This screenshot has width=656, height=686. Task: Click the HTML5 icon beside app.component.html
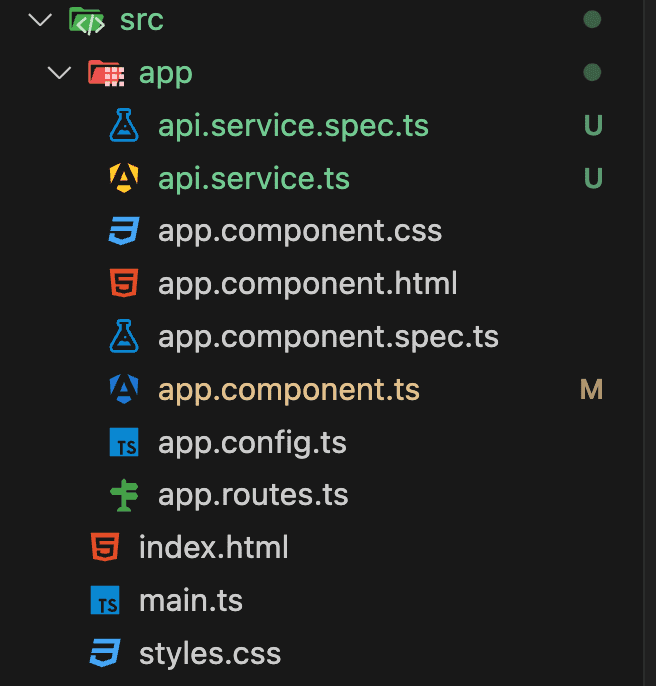click(123, 285)
